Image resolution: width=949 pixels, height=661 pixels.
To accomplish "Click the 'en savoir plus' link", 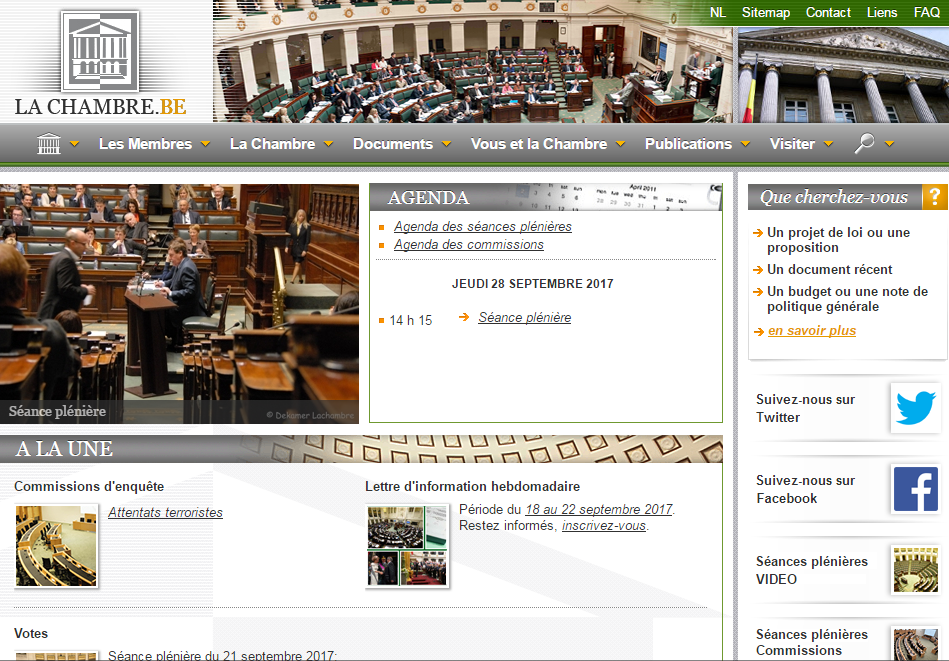I will (x=811, y=331).
